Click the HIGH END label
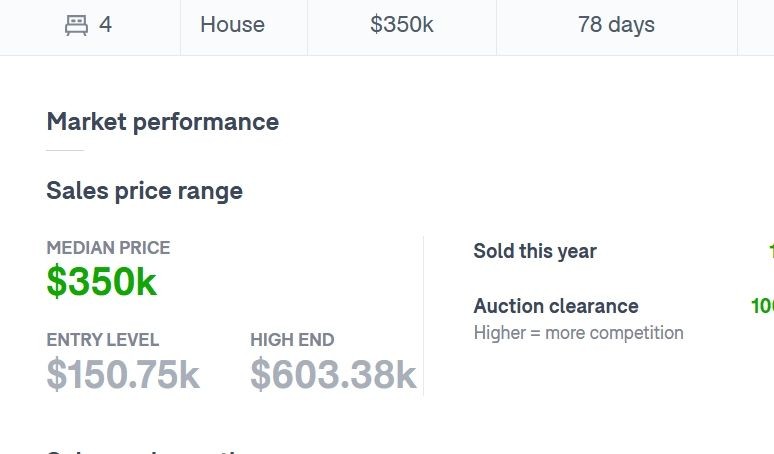Image resolution: width=774 pixels, height=454 pixels. tap(292, 340)
